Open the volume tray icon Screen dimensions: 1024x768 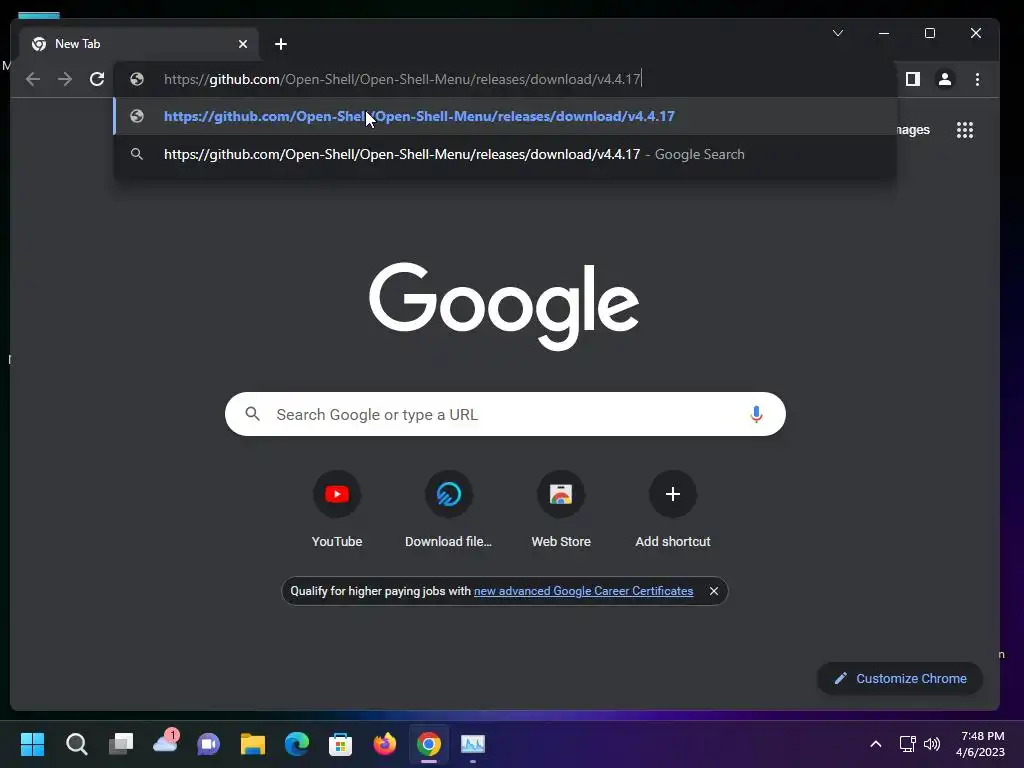tap(932, 744)
